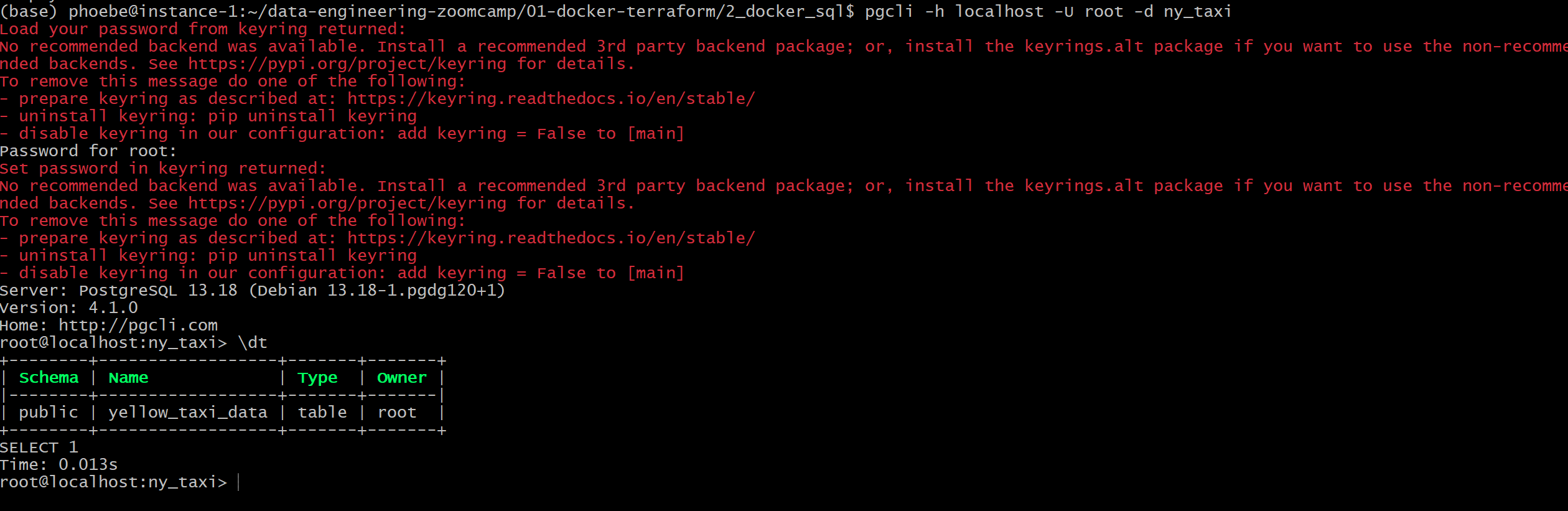
Task: Click the Name column header
Action: point(128,378)
